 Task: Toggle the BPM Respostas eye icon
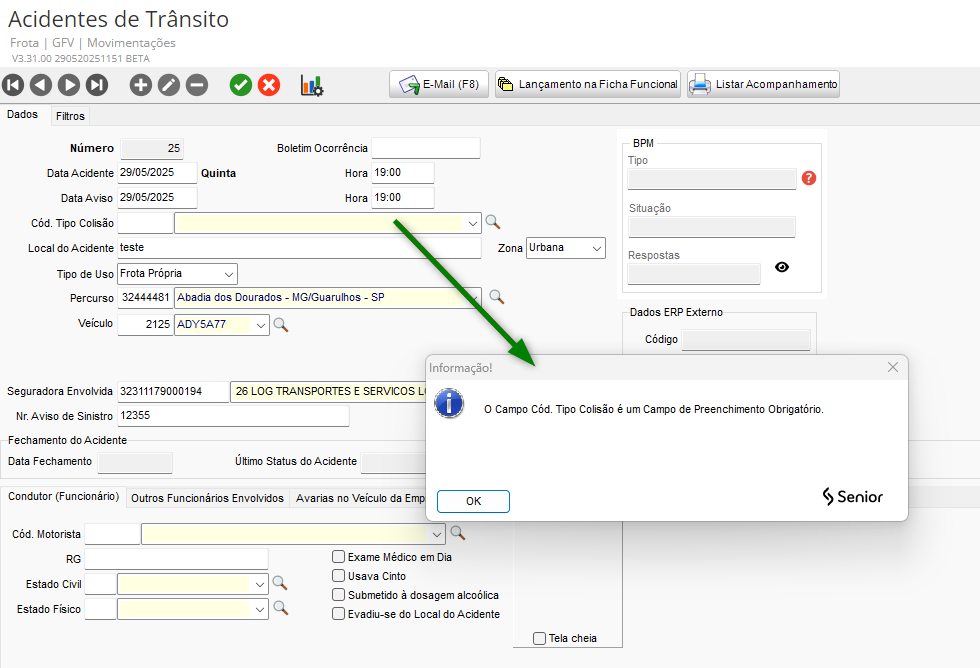(x=782, y=267)
